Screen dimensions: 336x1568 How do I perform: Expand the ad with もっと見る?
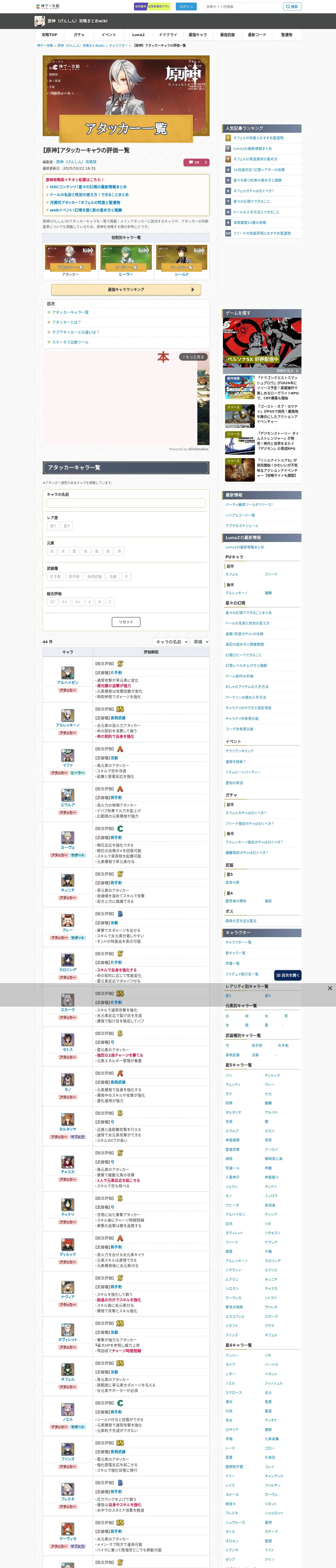click(x=193, y=357)
